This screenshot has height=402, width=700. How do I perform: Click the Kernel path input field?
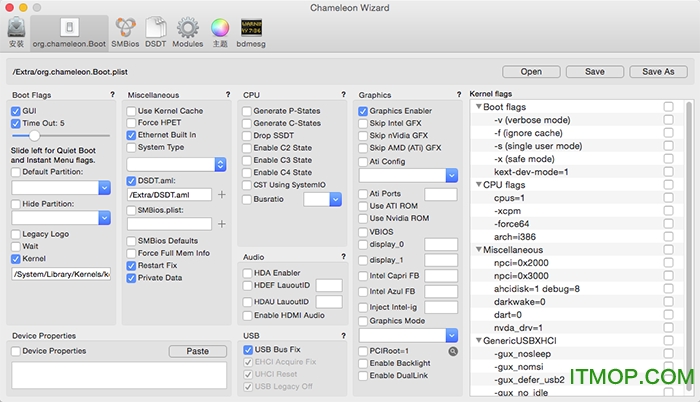point(60,273)
